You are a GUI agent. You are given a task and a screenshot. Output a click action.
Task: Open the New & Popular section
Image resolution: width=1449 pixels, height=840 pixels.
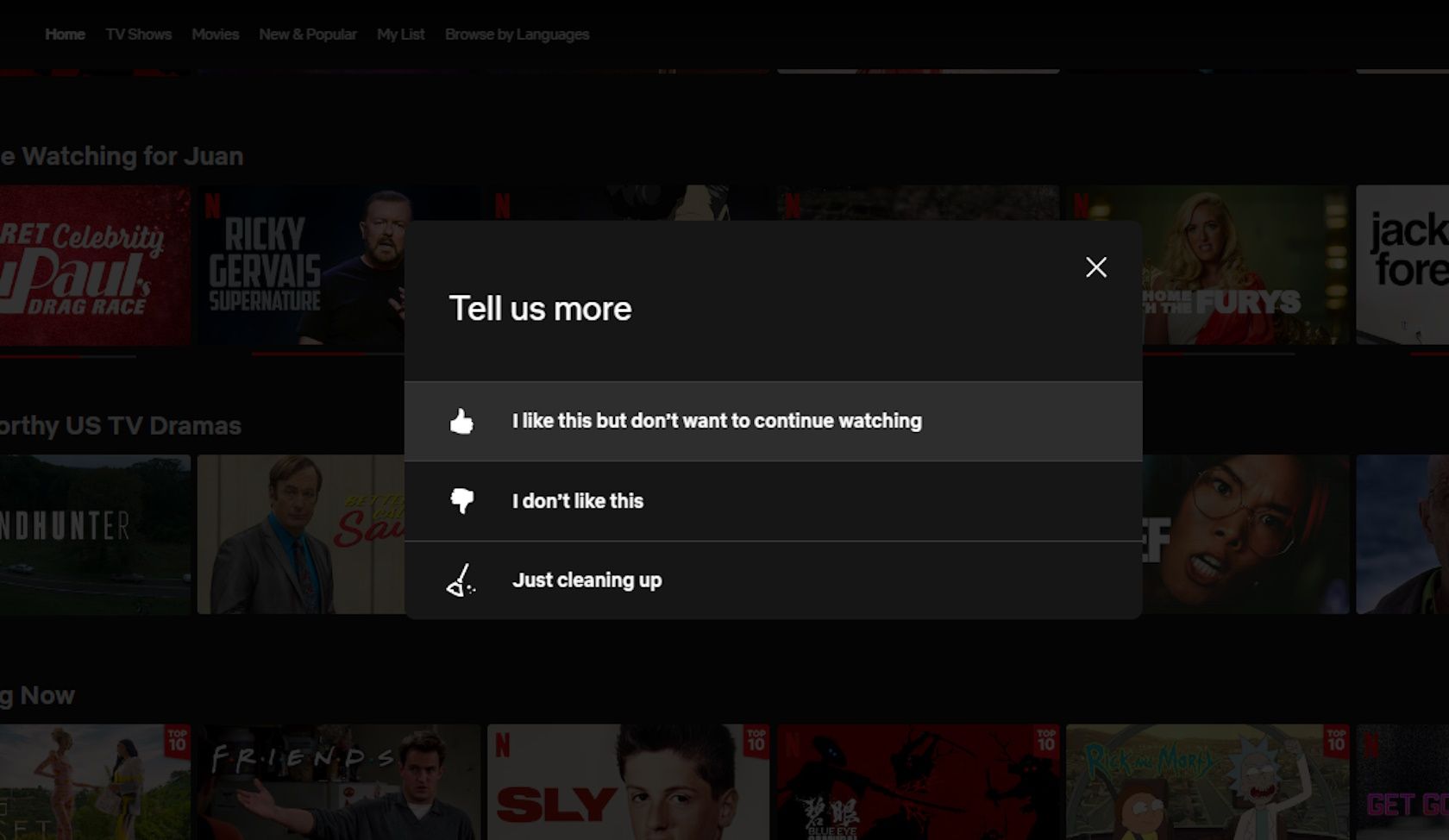pyautogui.click(x=308, y=34)
